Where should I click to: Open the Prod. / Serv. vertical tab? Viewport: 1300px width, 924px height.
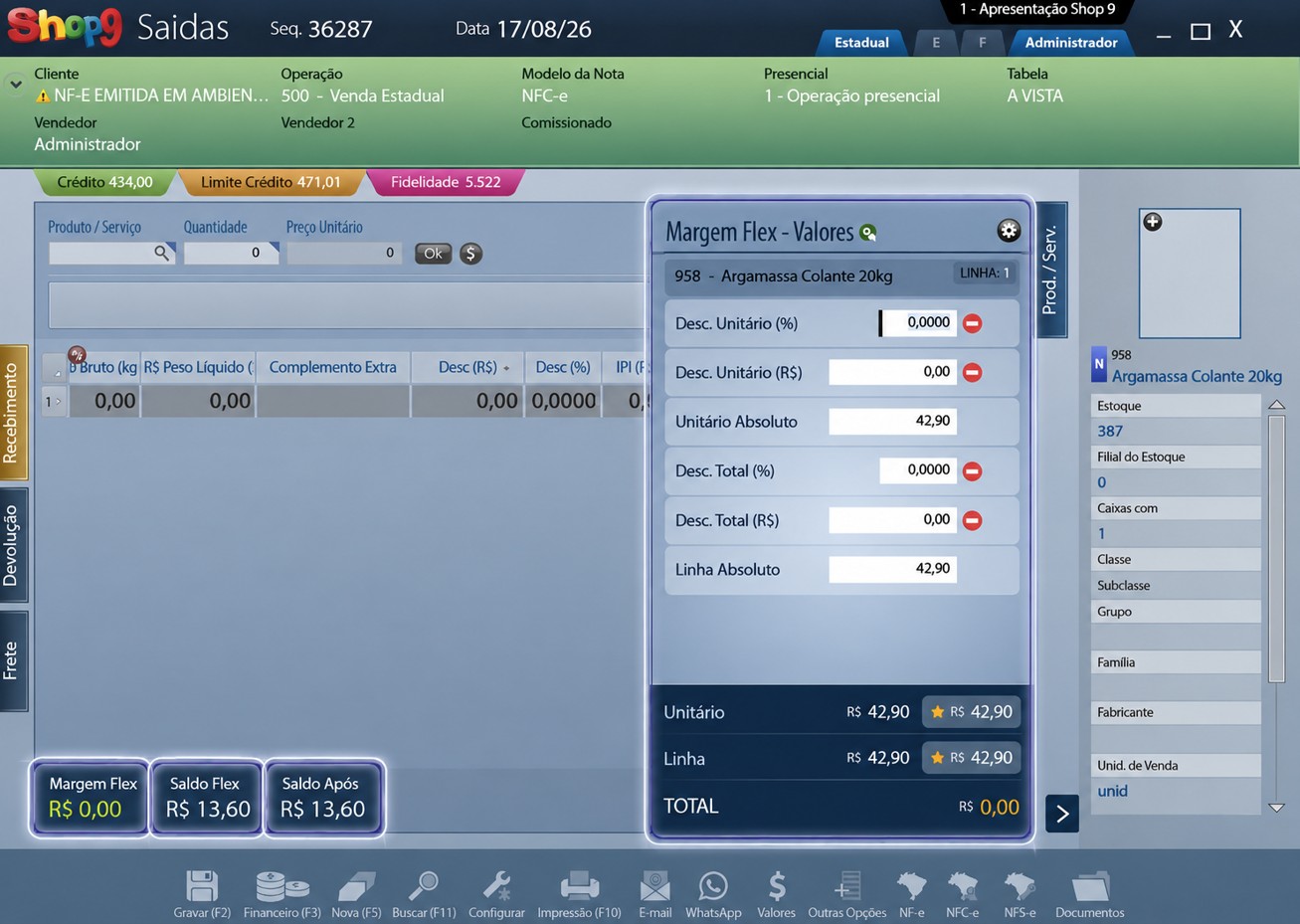tap(1050, 270)
